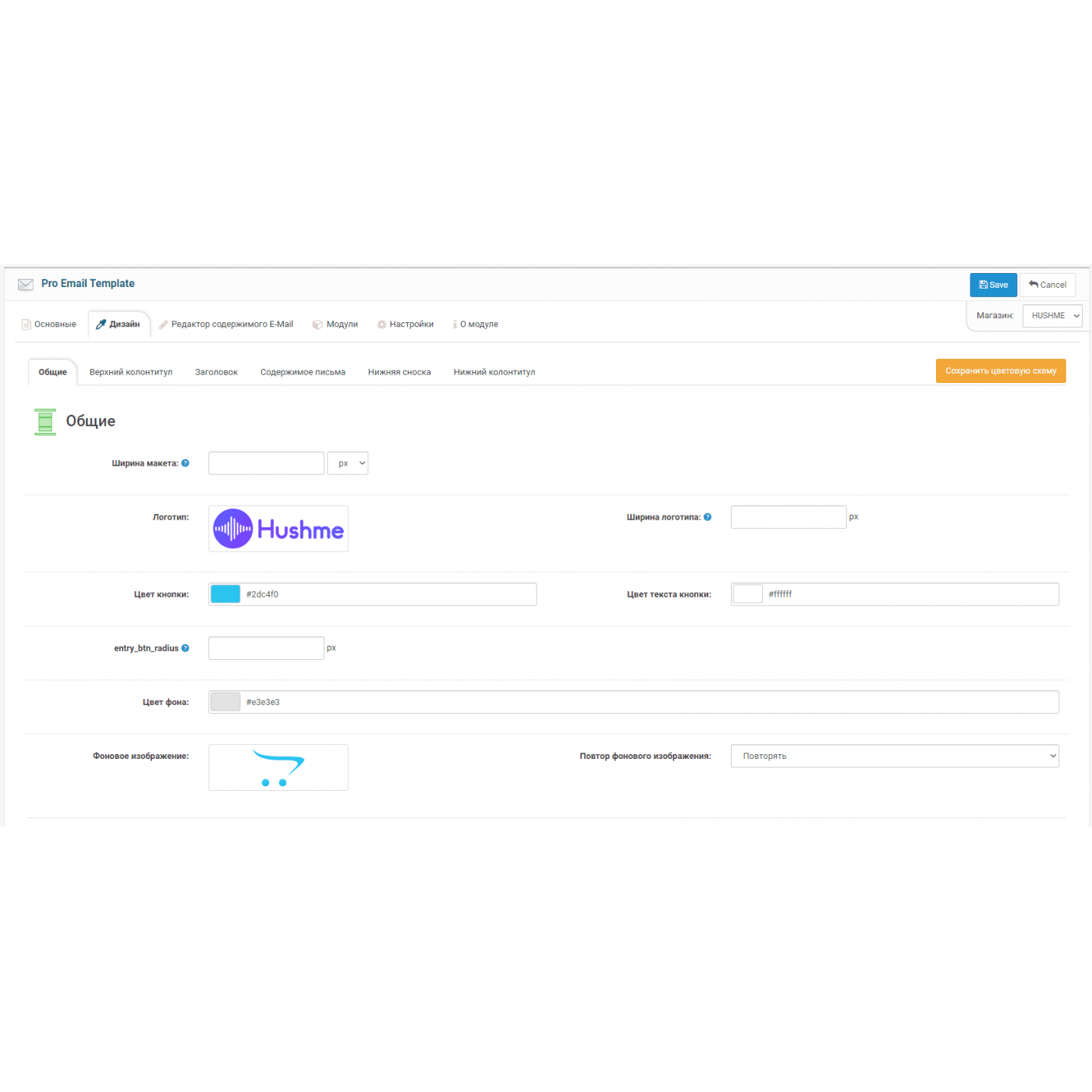1092x1092 pixels.
Task: Click the Сохранить цветовую схему button
Action: [x=1000, y=371]
